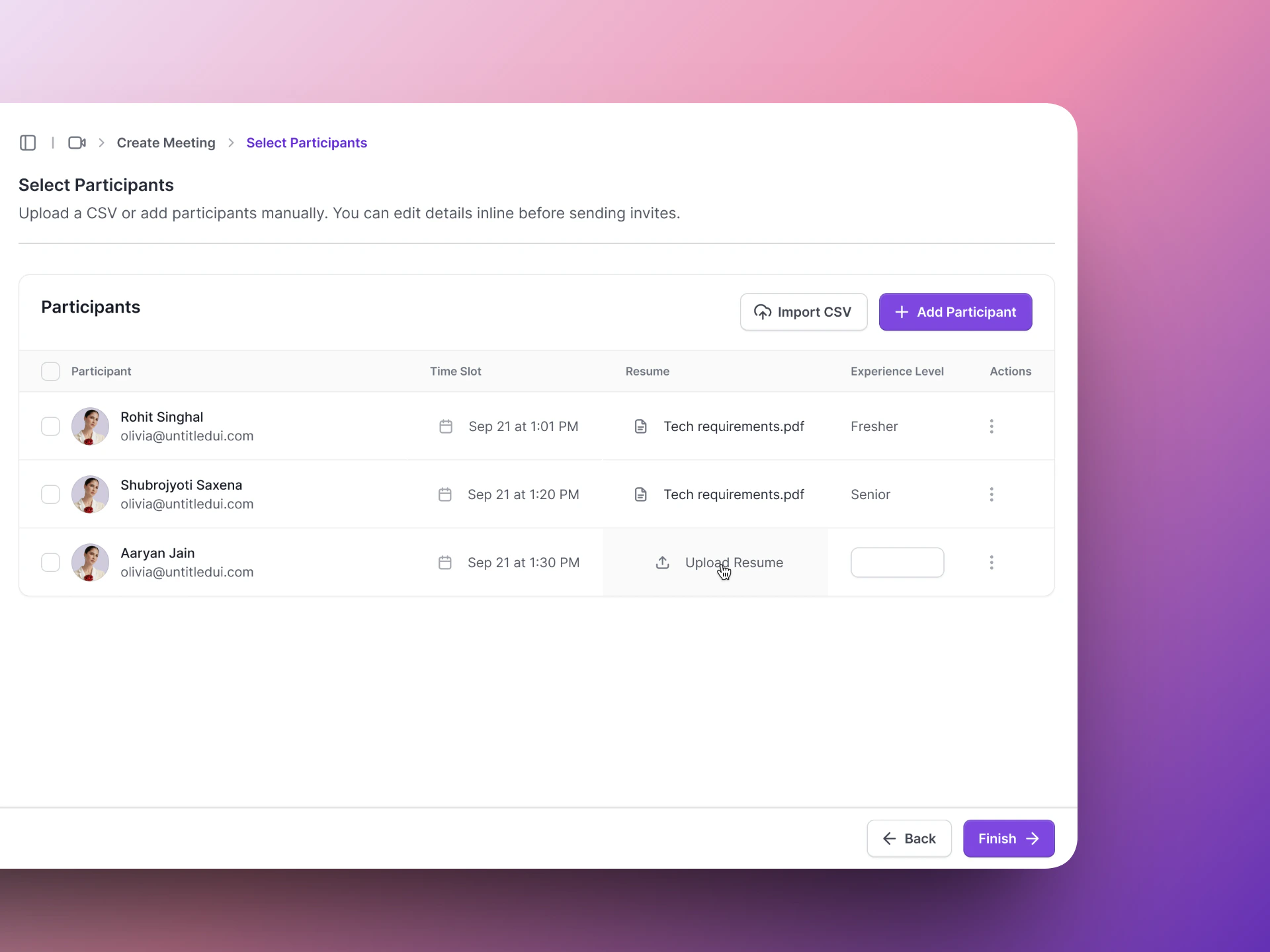The height and width of the screenshot is (952, 1270).
Task: Open the actions kebab menu for Aaryan Jain
Action: [991, 563]
